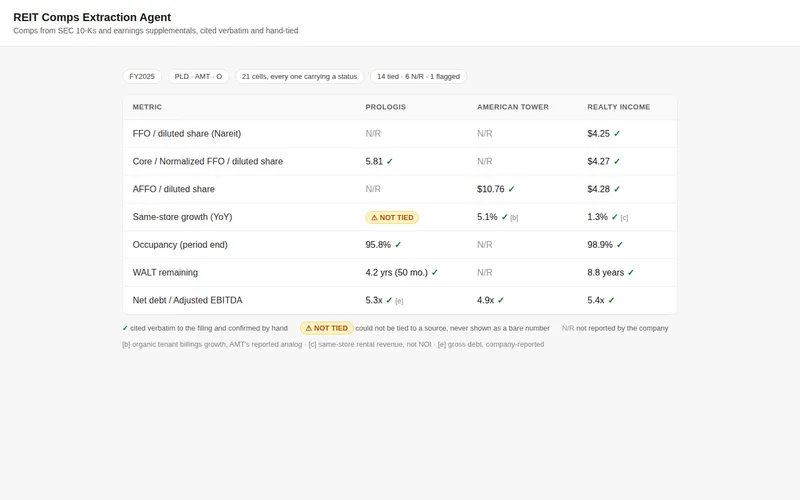The height and width of the screenshot is (500, 800).
Task: Click the 95.8% Prologis occupancy value
Action: tap(378, 245)
